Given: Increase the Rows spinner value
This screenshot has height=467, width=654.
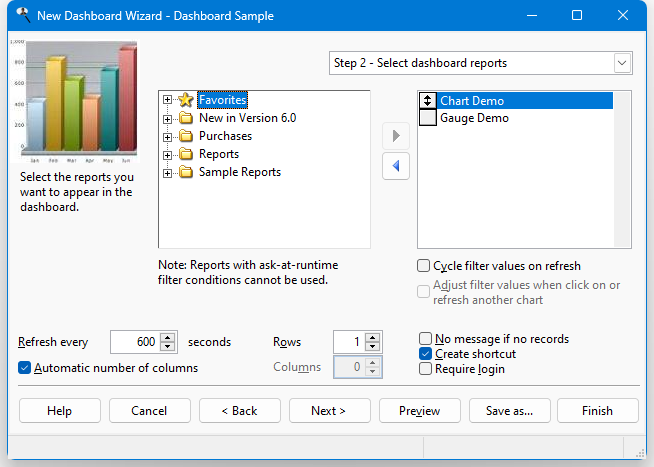Looking at the screenshot, I should click(373, 337).
